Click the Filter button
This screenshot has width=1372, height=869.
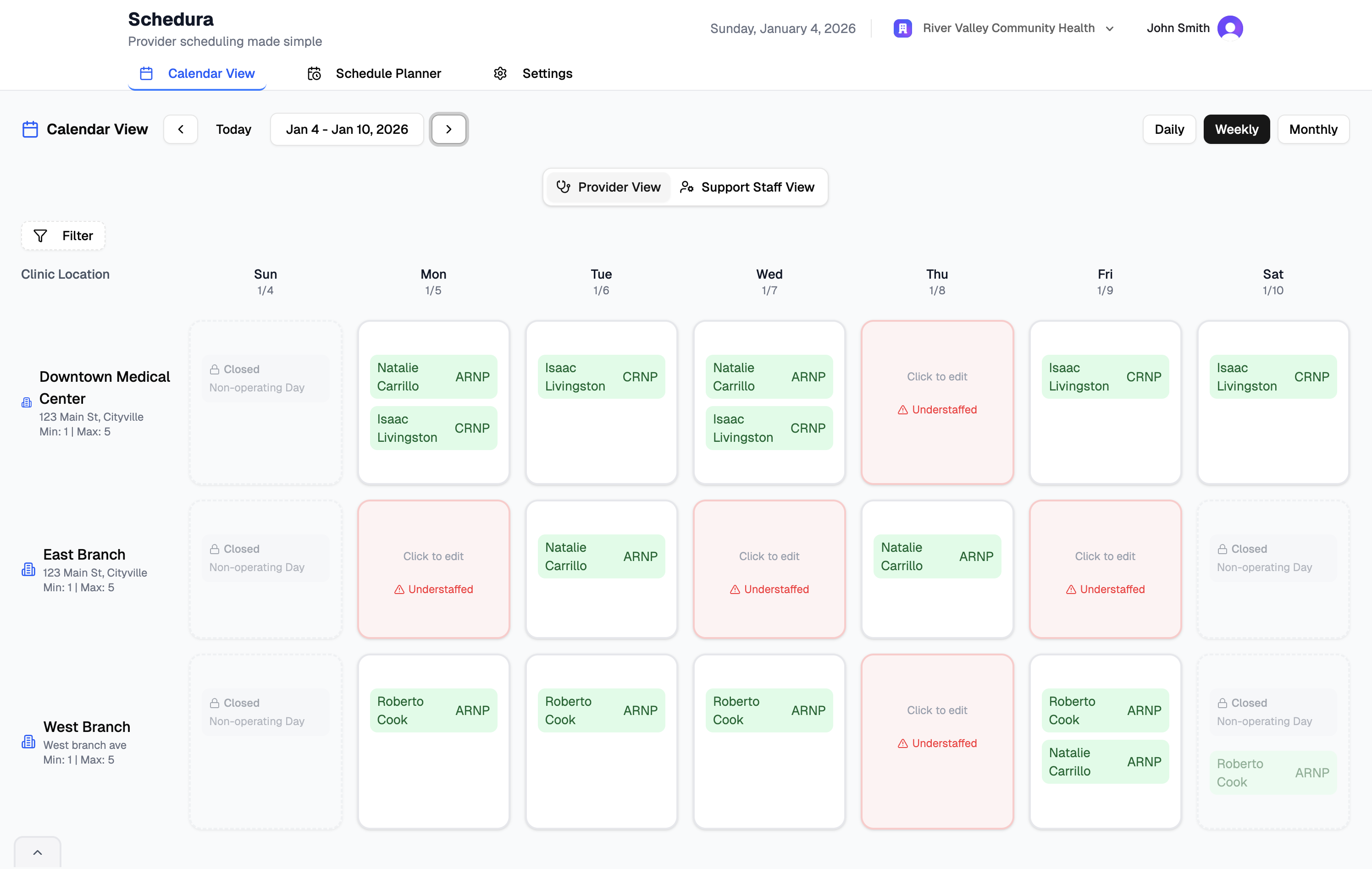click(x=63, y=236)
